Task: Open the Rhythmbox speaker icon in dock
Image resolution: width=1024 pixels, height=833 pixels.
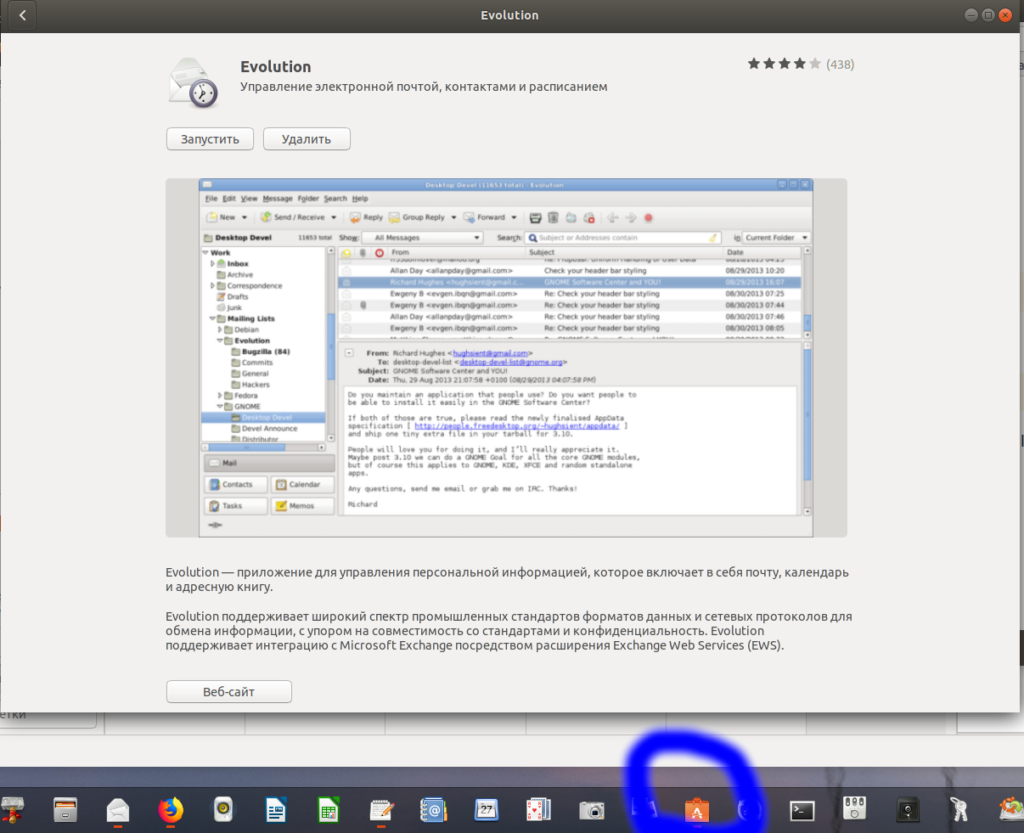Action: point(223,810)
